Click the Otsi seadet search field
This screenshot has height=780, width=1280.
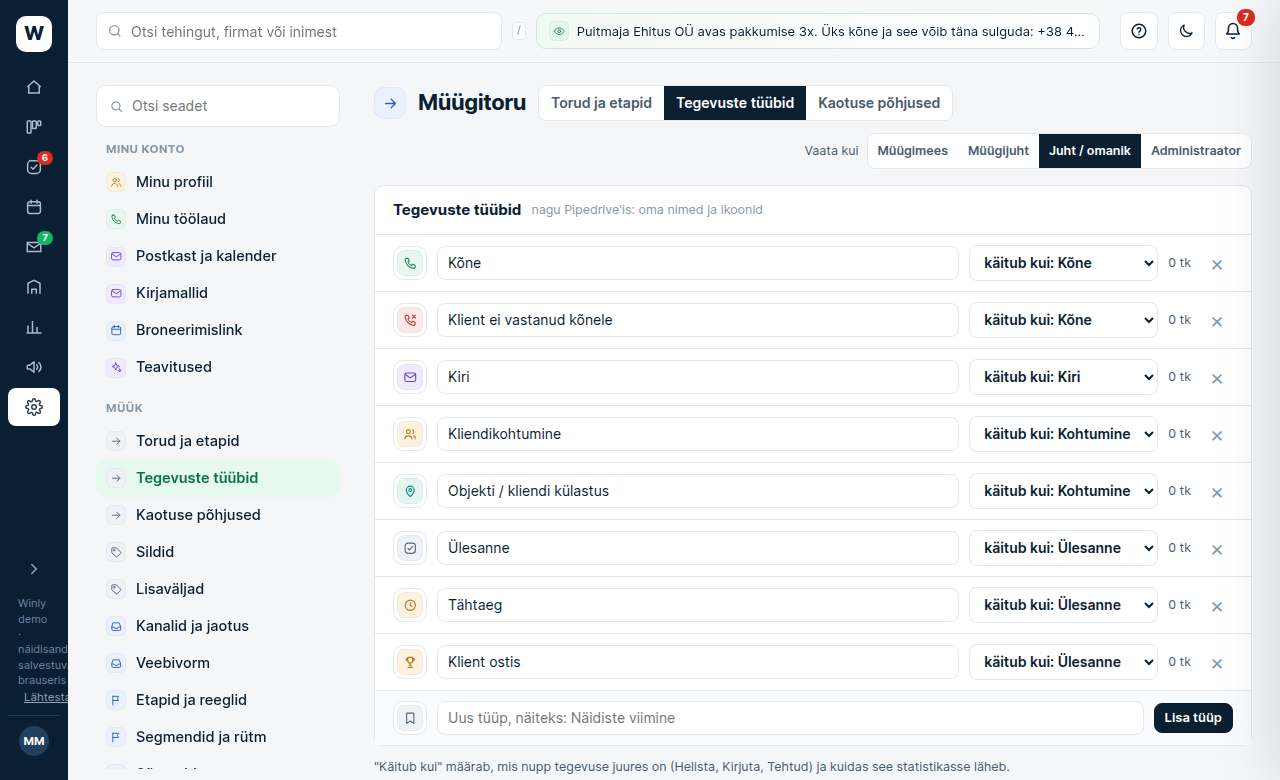point(218,106)
